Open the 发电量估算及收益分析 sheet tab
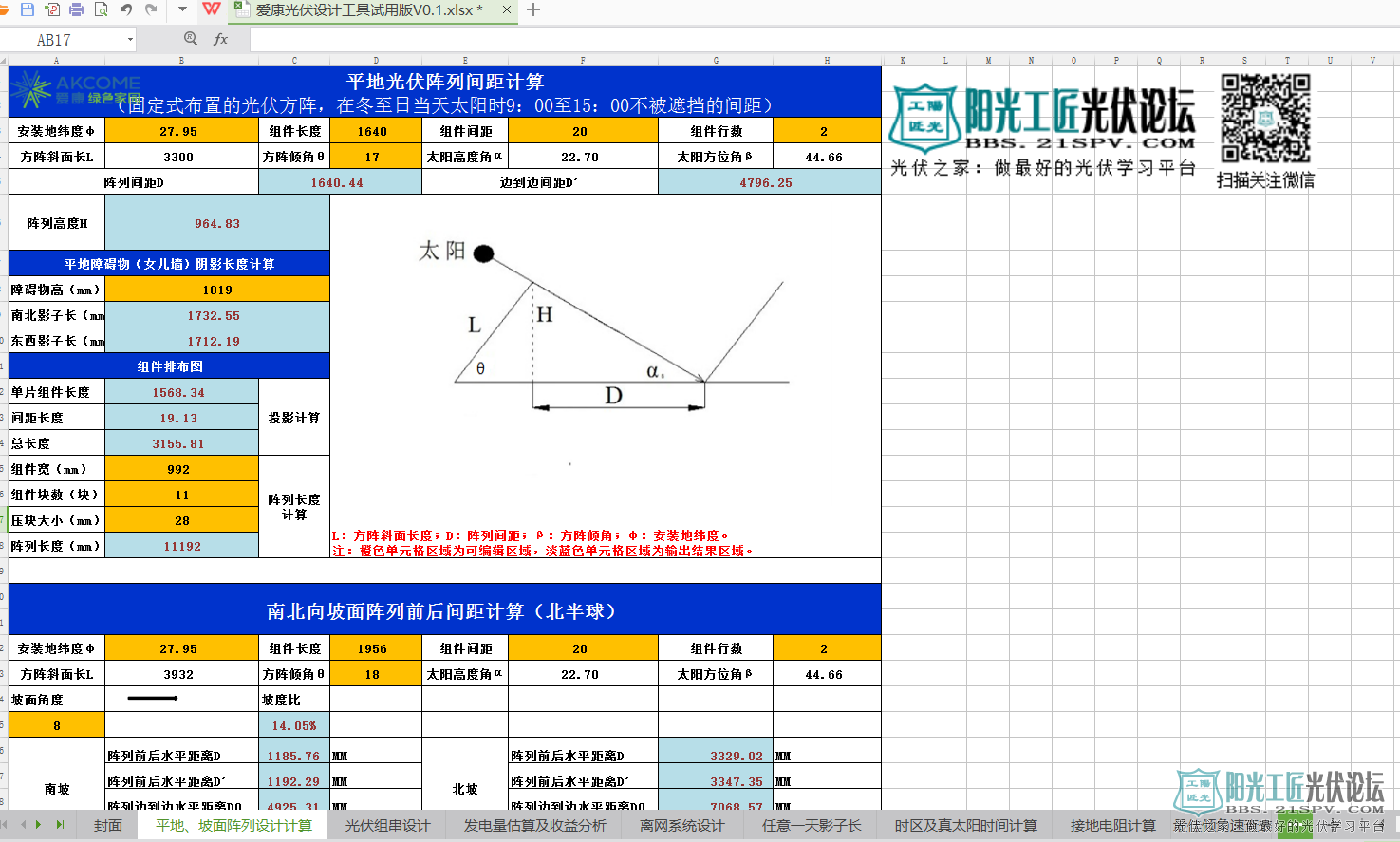The height and width of the screenshot is (842, 1400). click(x=534, y=826)
